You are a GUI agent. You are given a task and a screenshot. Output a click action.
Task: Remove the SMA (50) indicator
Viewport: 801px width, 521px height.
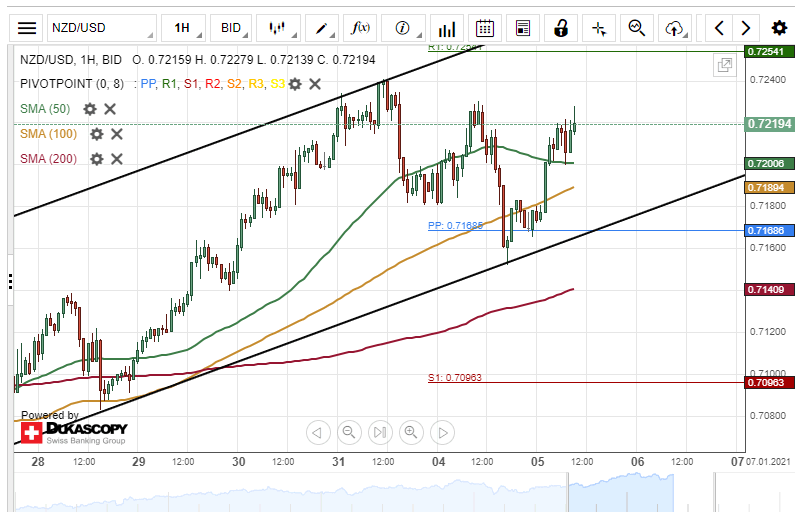click(110, 109)
